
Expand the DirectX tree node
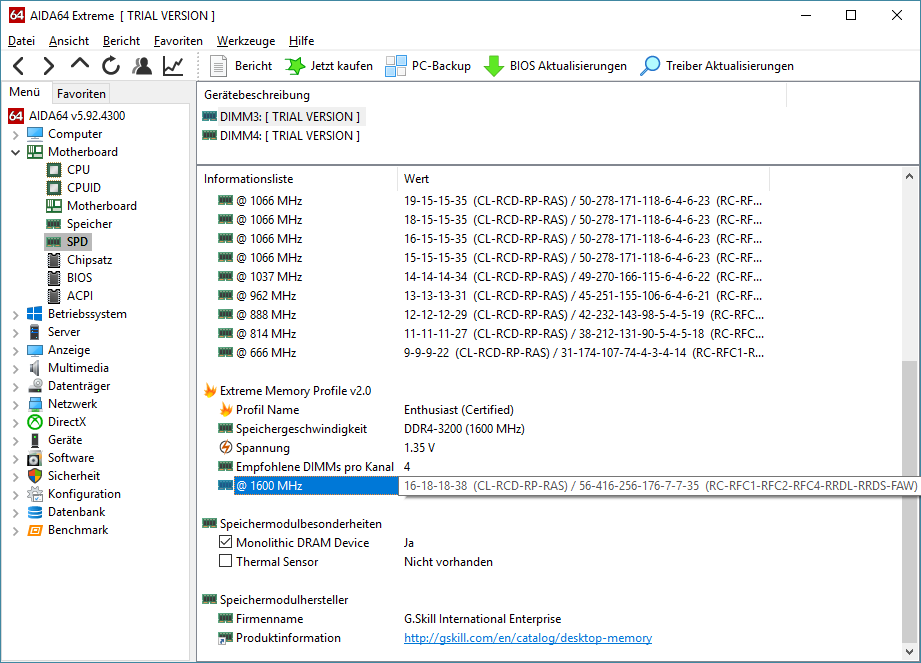pos(16,423)
